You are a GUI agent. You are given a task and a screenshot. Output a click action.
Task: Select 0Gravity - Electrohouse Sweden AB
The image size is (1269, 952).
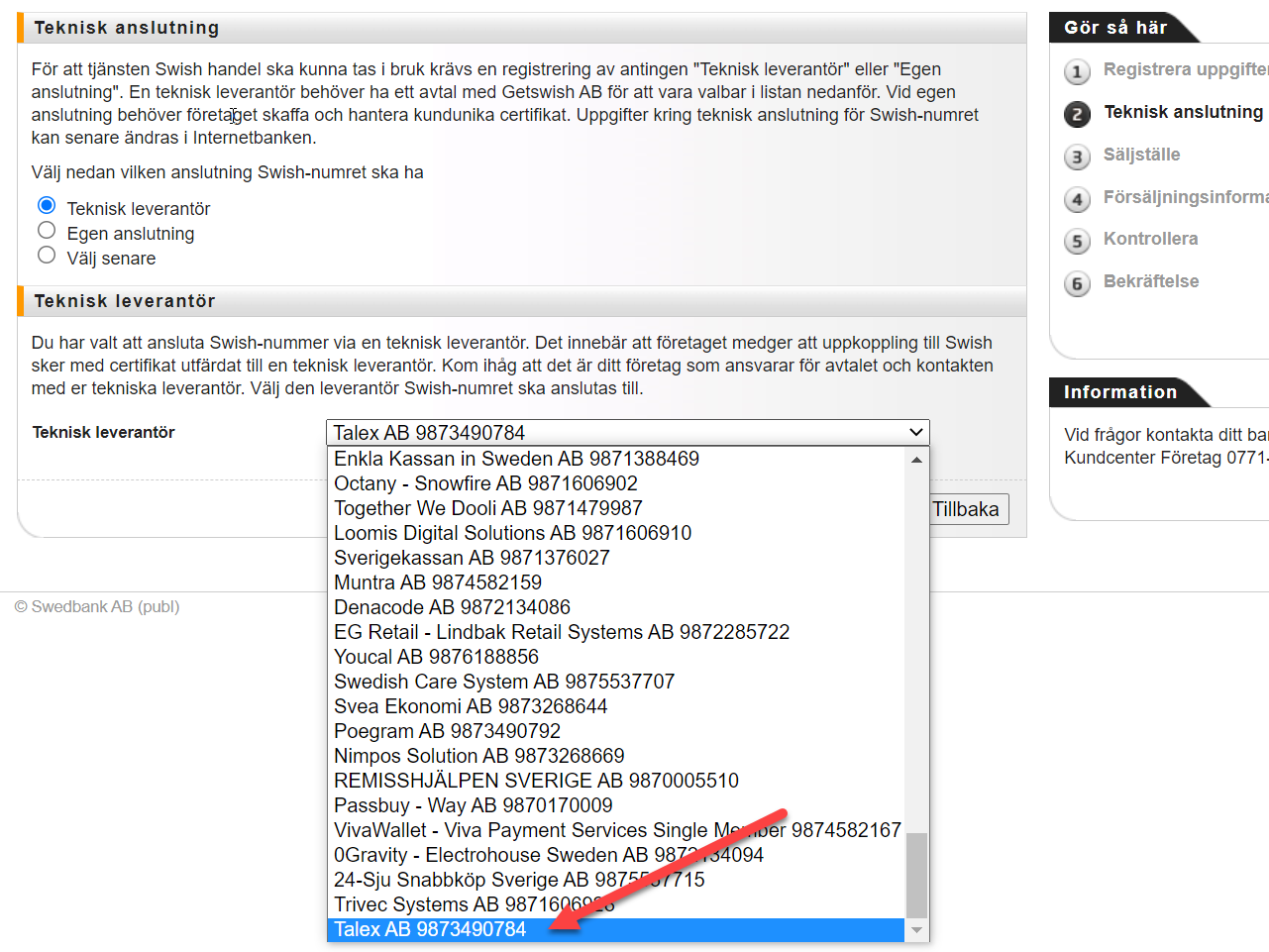tap(615, 855)
